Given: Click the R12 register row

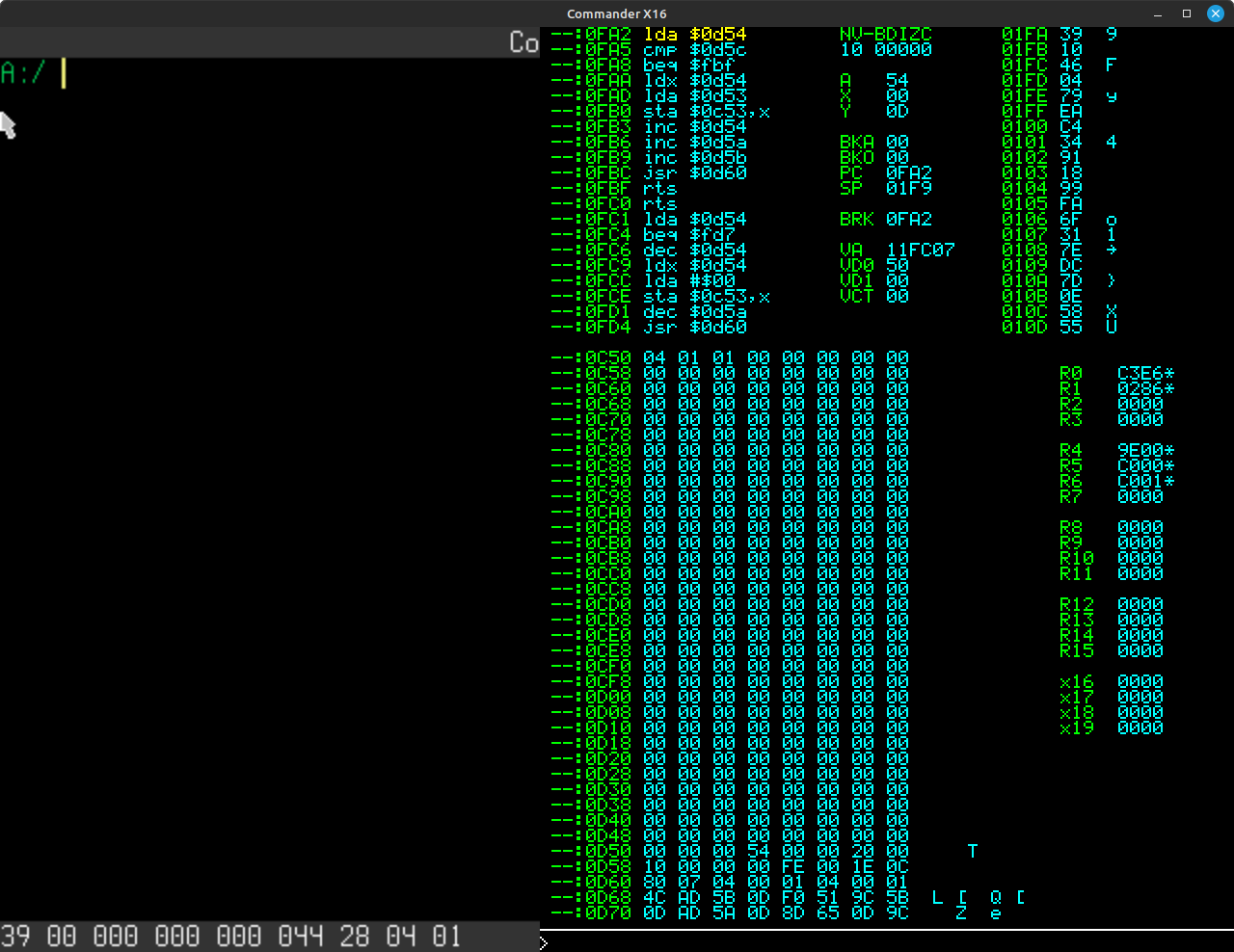Looking at the screenshot, I should [1112, 605].
